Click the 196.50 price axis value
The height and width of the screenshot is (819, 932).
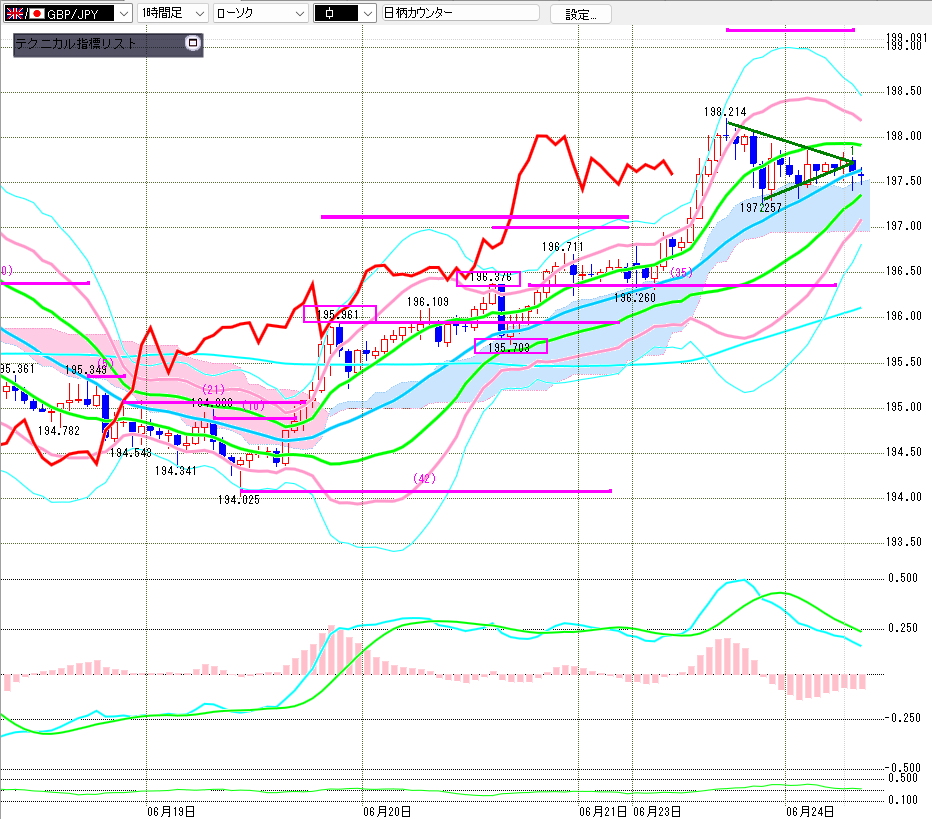[903, 271]
